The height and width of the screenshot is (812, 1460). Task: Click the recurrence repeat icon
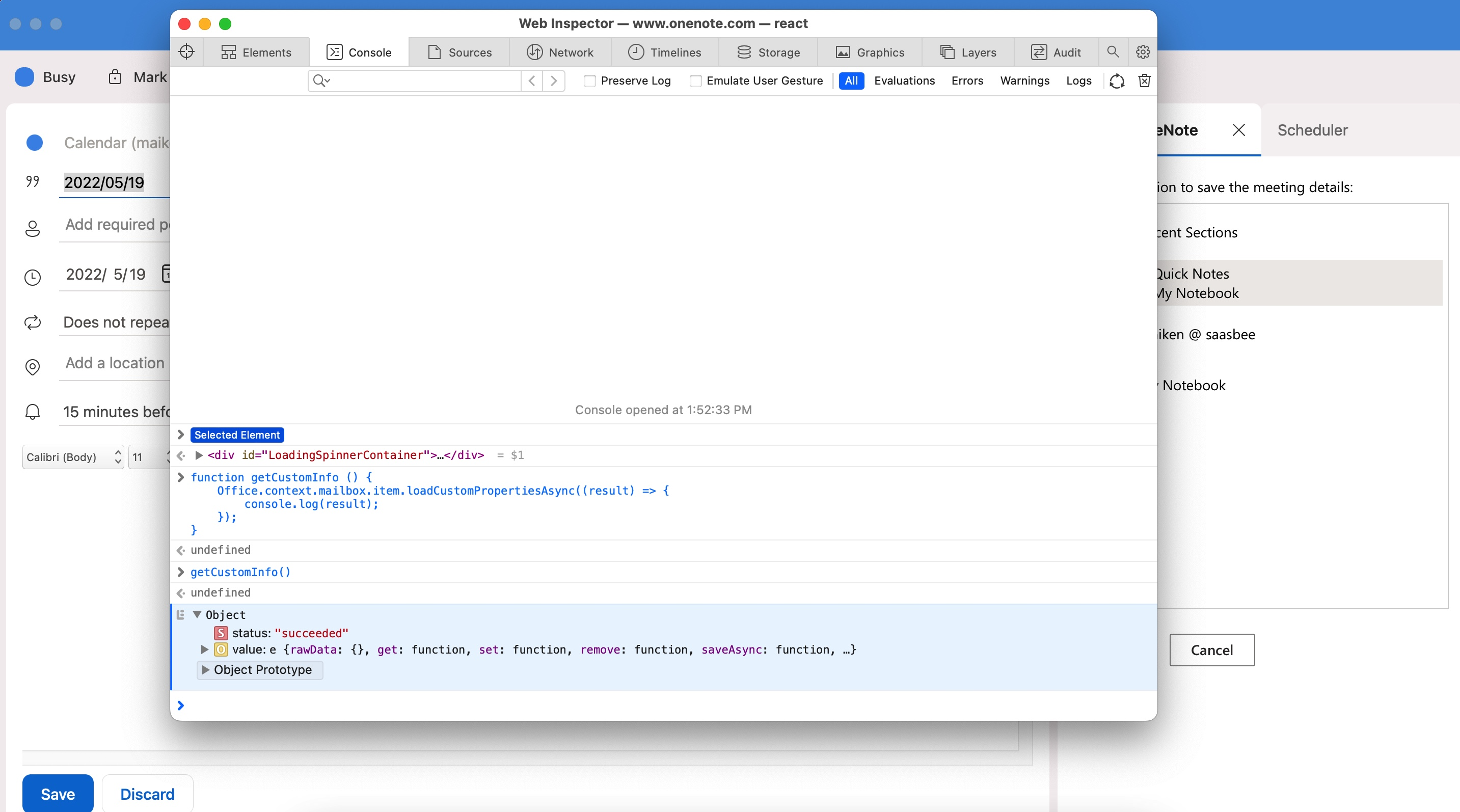(32, 322)
